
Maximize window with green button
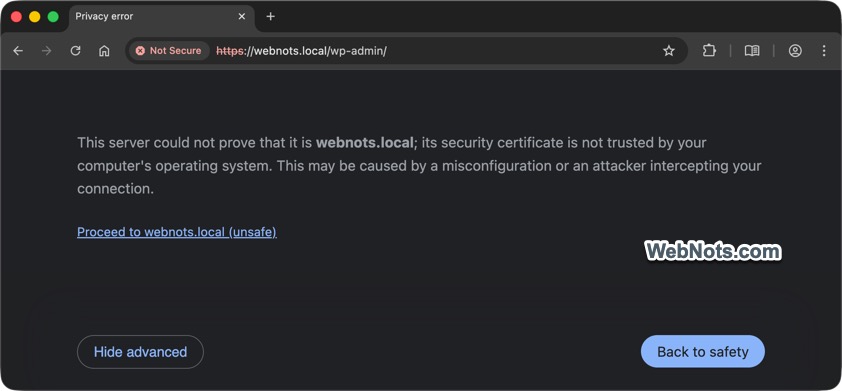[x=53, y=17]
